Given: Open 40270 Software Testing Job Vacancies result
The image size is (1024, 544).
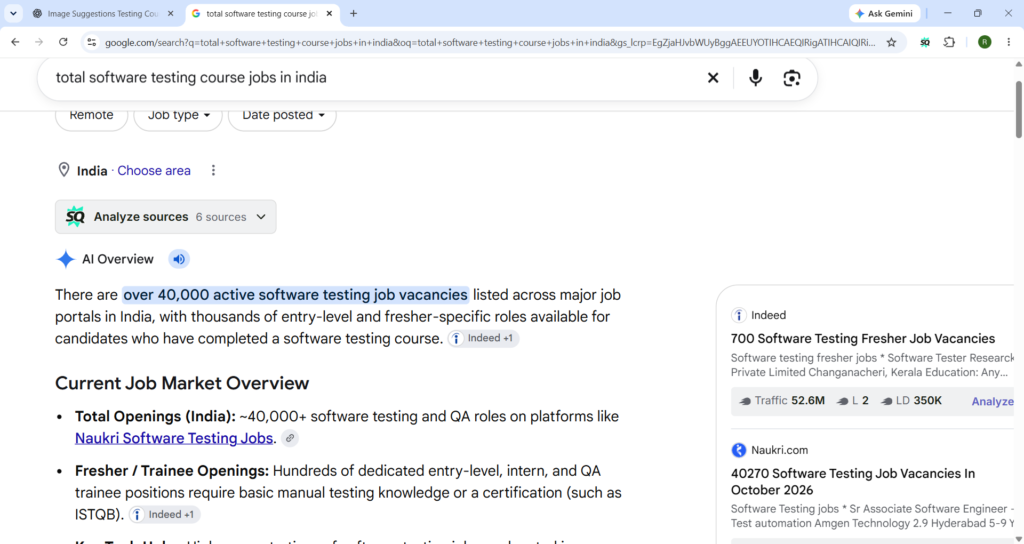Looking at the screenshot, I should click(853, 482).
